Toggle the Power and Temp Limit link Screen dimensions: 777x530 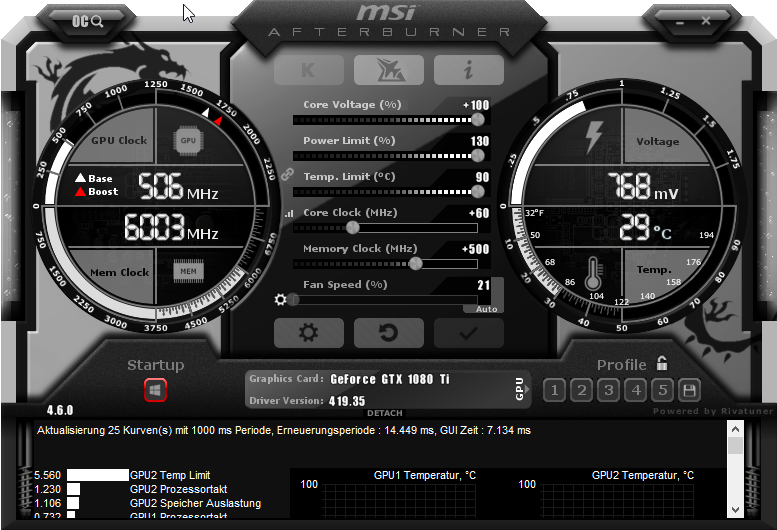tap(287, 174)
